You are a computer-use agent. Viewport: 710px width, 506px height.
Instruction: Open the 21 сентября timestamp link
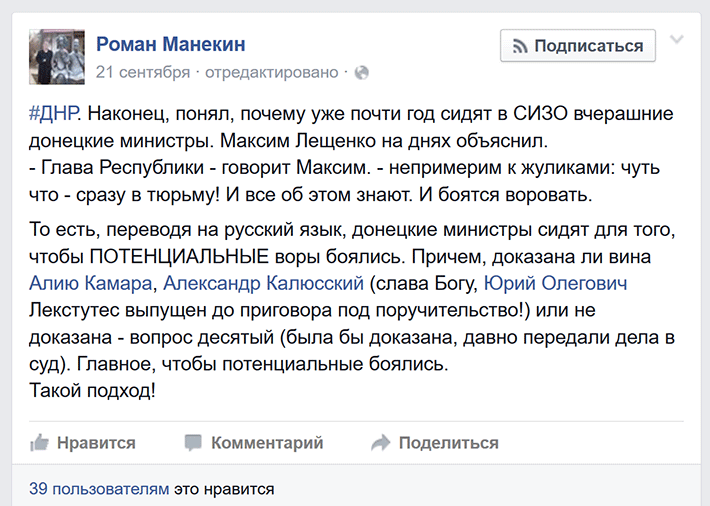tap(143, 72)
